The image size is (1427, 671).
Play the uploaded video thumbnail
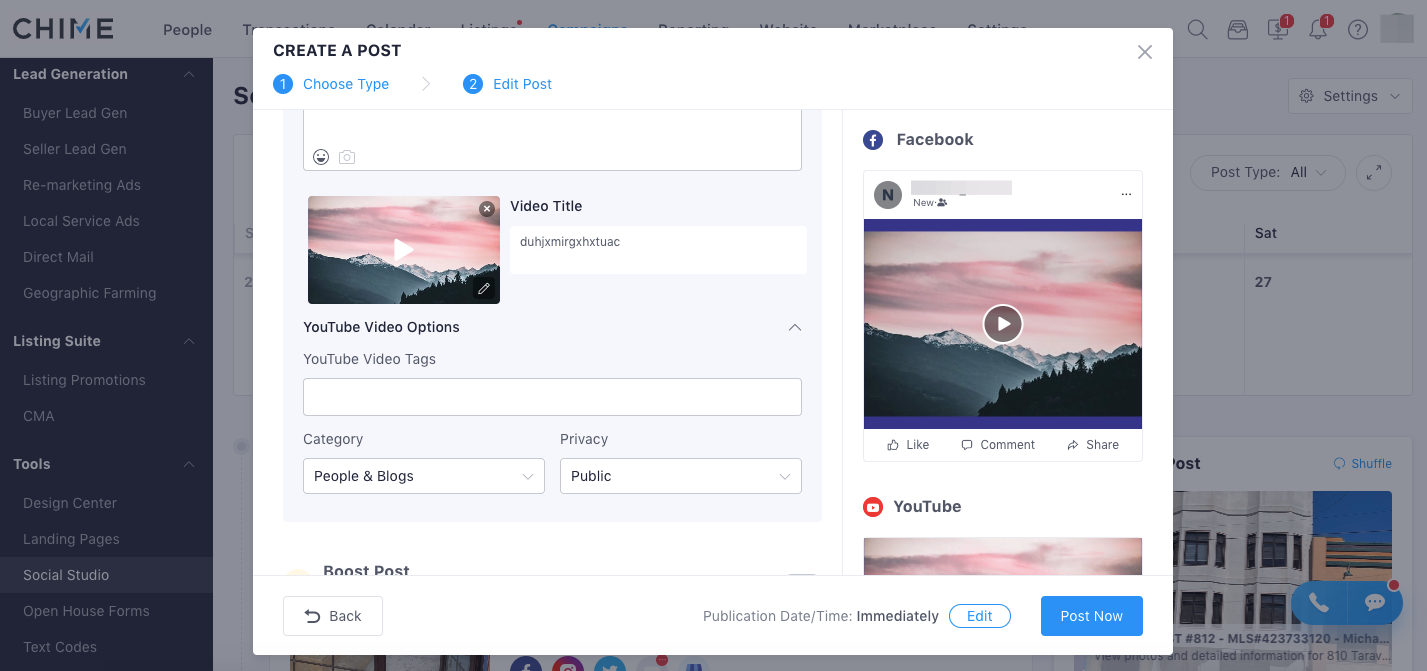tap(403, 250)
